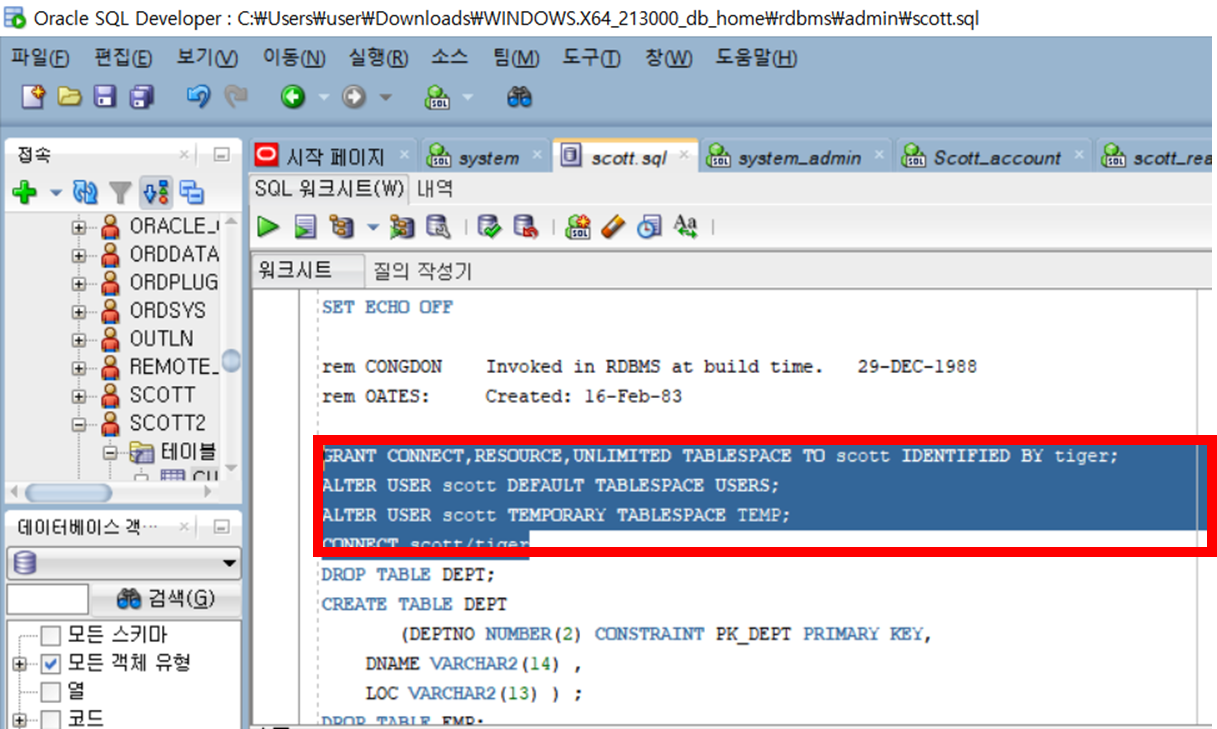Expand the OUTLN user node
Screen dimensions: 1217x729
(x=79, y=339)
